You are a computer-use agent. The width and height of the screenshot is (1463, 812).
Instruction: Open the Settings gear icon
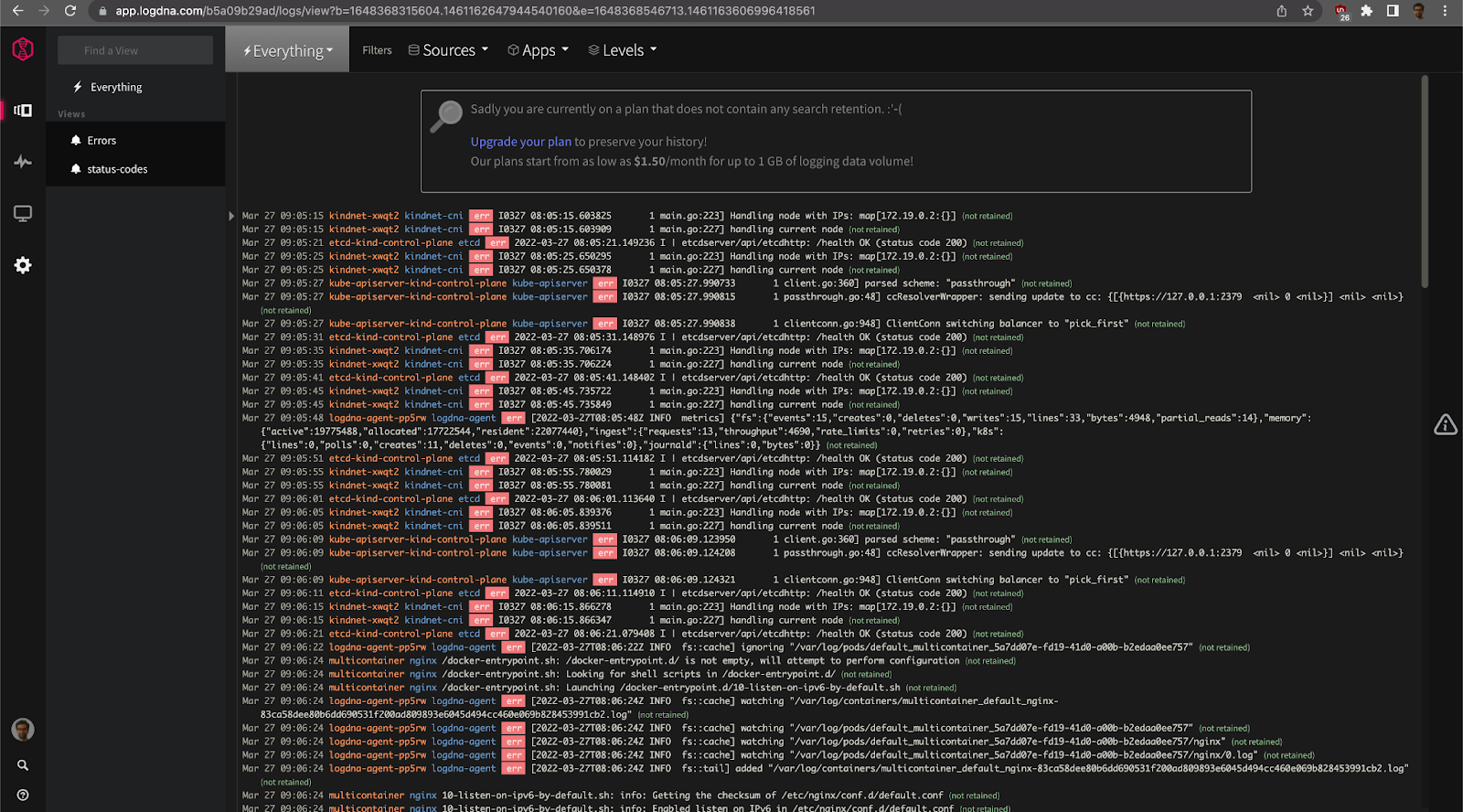pos(23,265)
